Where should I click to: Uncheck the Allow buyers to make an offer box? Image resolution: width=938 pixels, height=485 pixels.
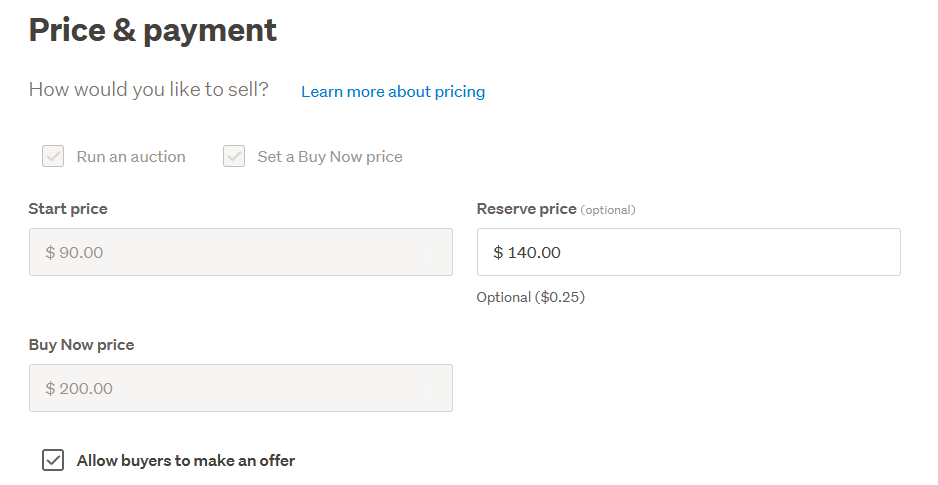53,460
